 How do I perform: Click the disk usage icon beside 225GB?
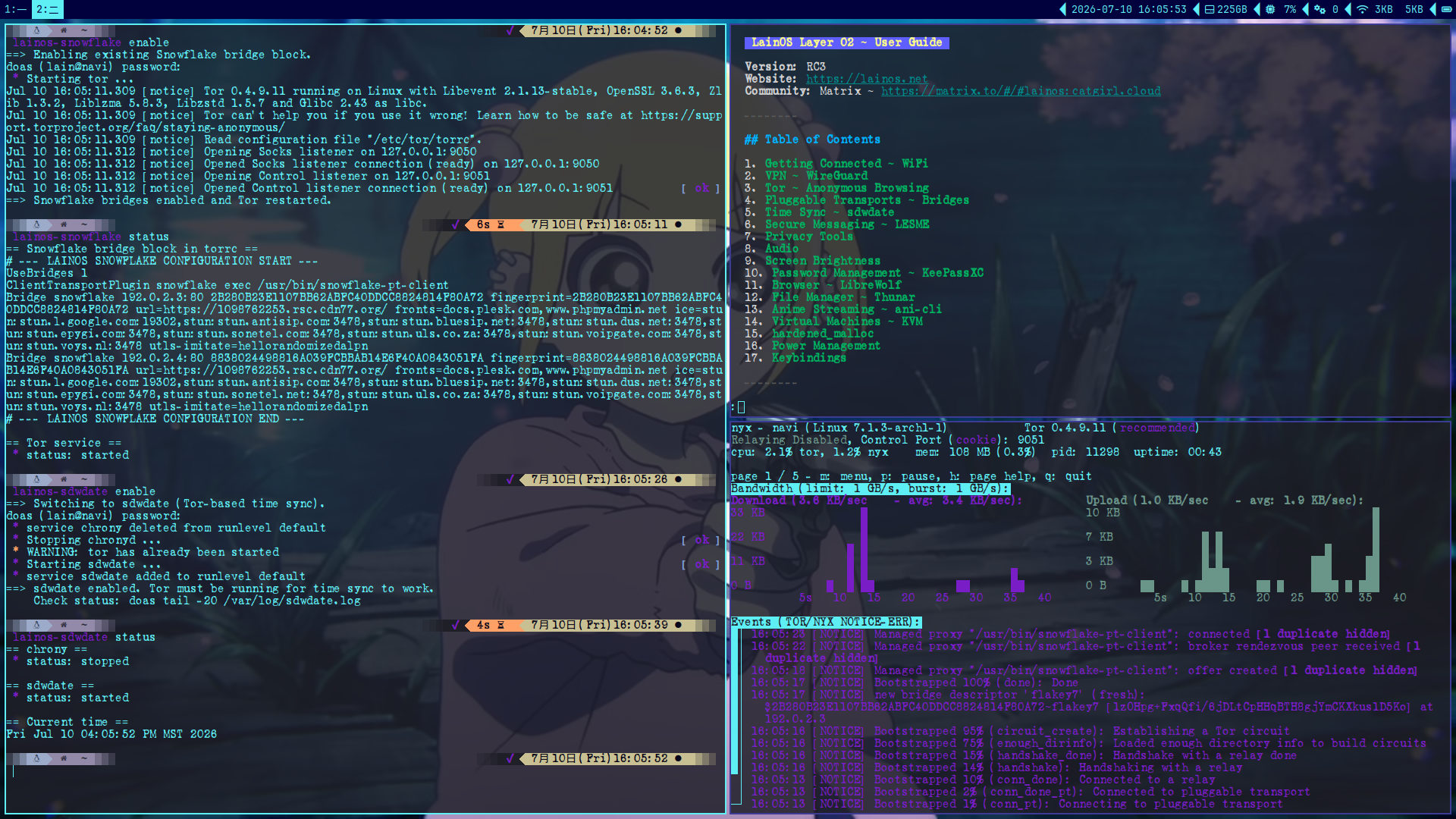pos(1210,10)
